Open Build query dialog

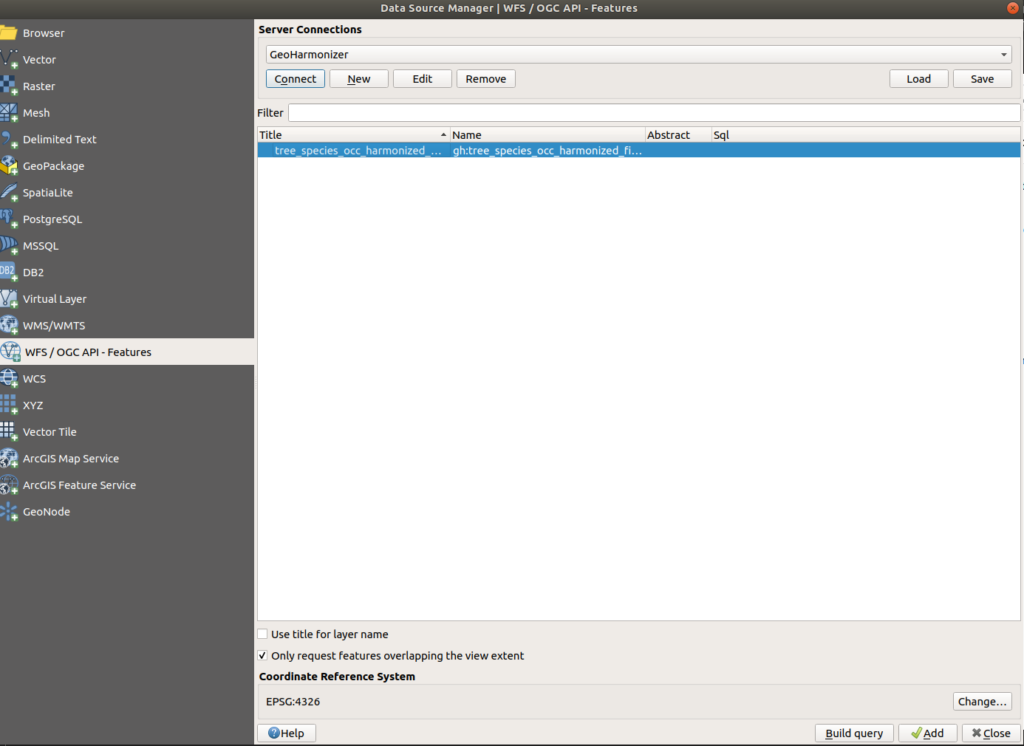pos(854,733)
